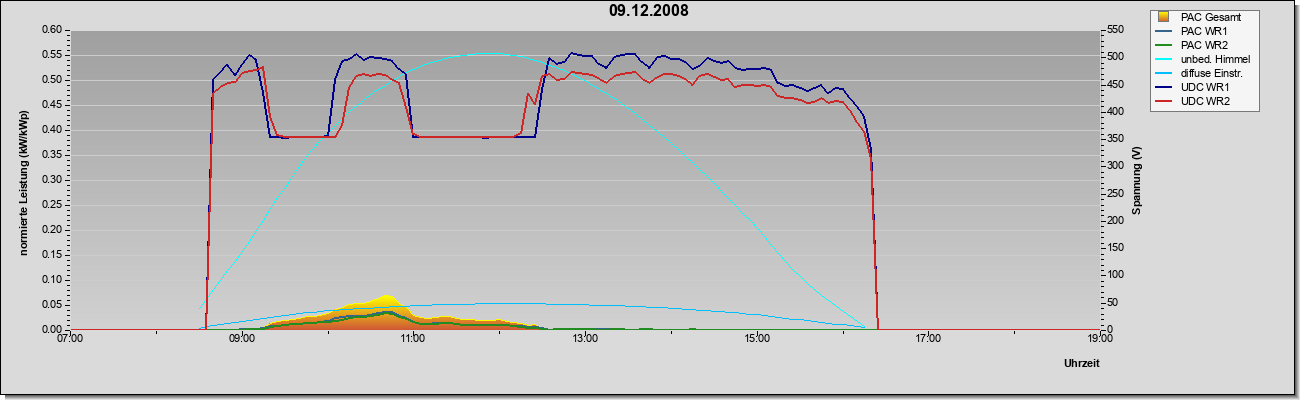Click the Spannung (V) right axis label
1300x400 pixels.
[1137, 180]
